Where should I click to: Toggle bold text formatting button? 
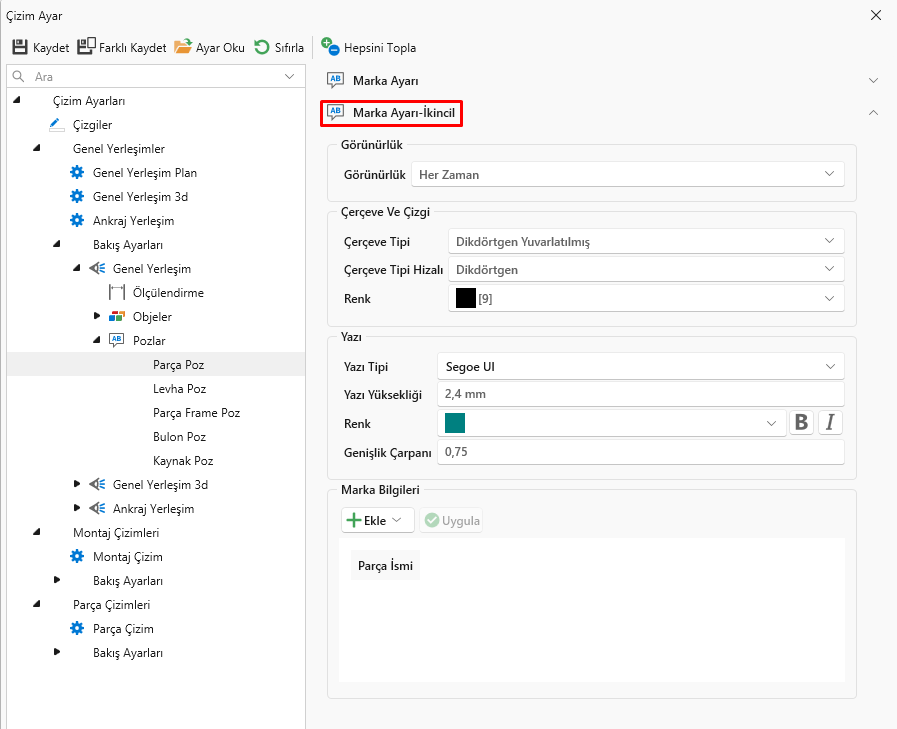(x=801, y=423)
